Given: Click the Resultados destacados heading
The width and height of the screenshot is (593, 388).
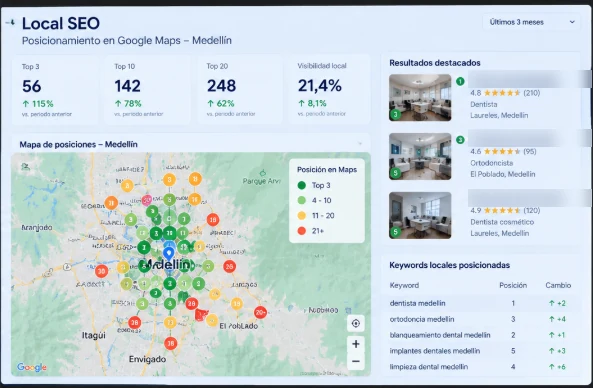Looking at the screenshot, I should (x=435, y=63).
